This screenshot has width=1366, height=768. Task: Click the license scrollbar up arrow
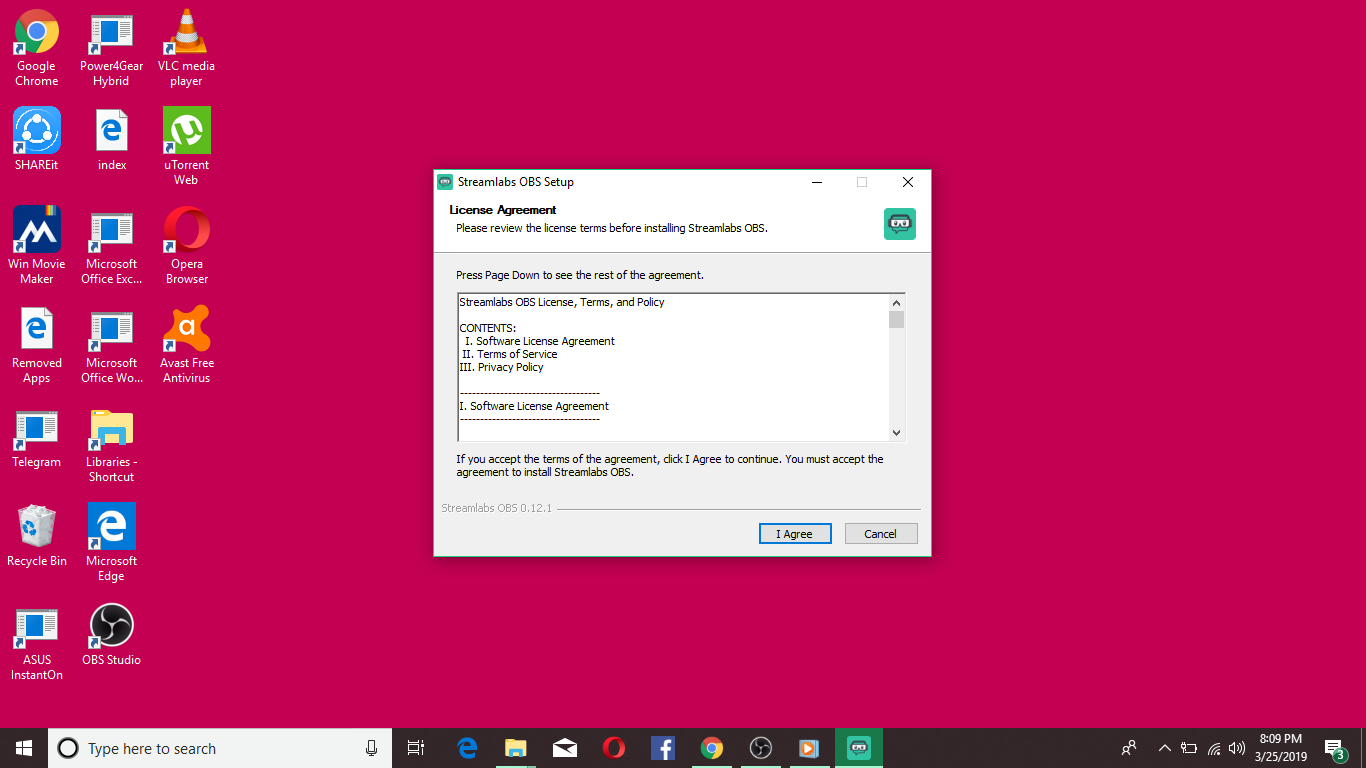[x=897, y=302]
